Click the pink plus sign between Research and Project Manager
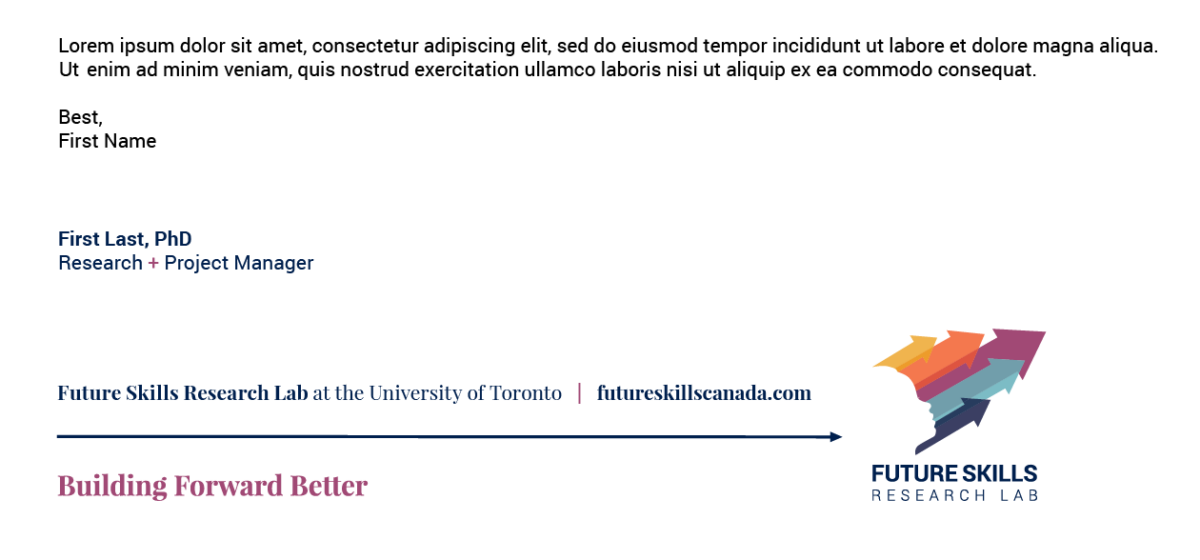This screenshot has width=1200, height=560. 153,263
